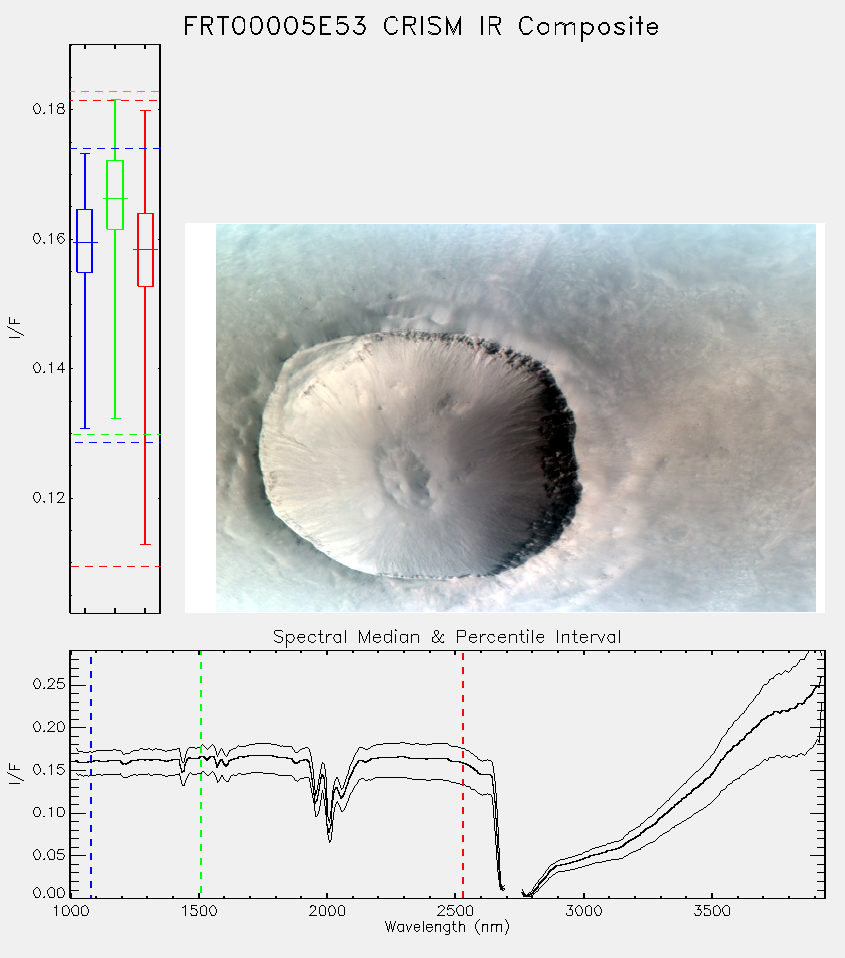Image resolution: width=845 pixels, height=958 pixels.
Task: Click the red box in boxplot
Action: point(145,250)
